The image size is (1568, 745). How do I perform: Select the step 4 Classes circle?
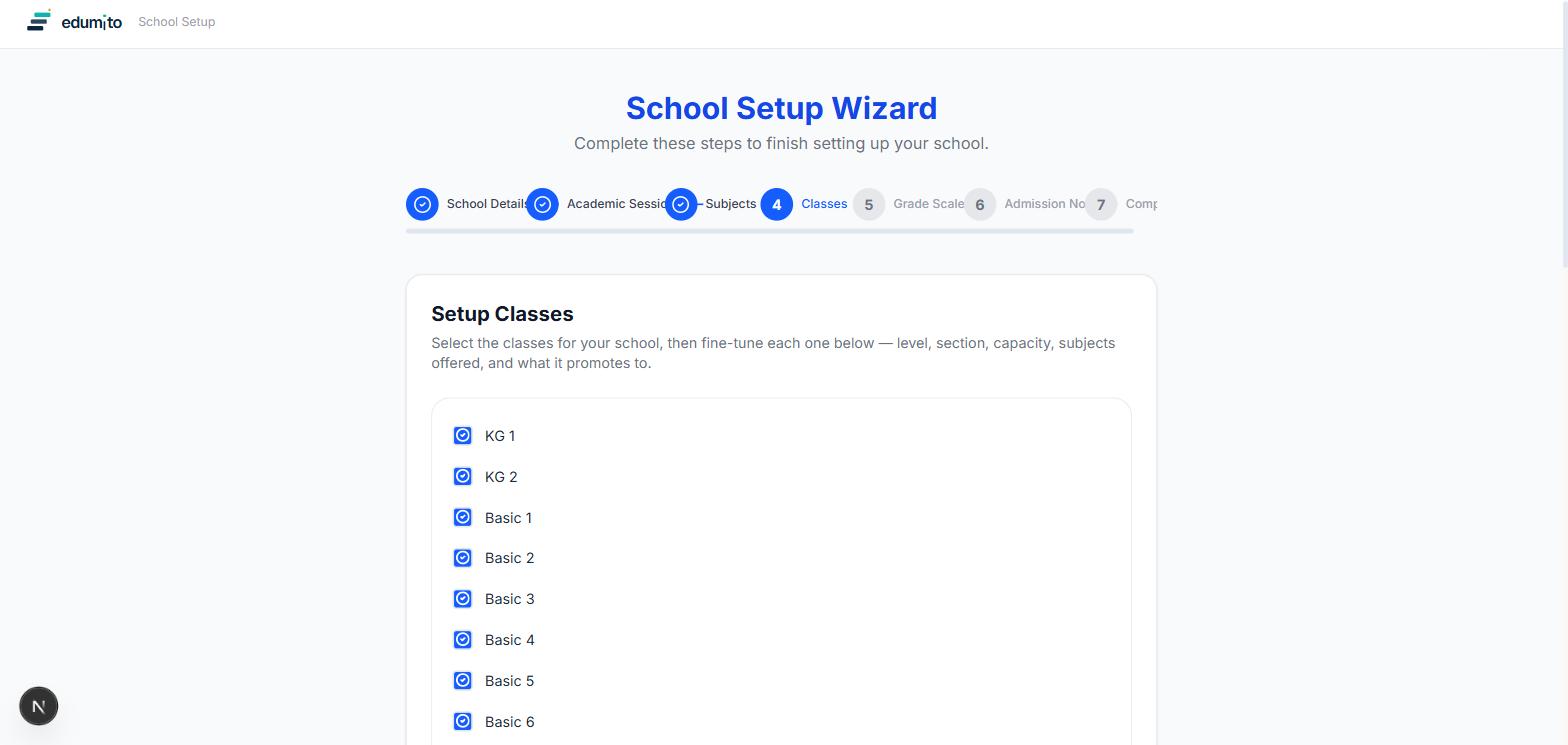[777, 204]
